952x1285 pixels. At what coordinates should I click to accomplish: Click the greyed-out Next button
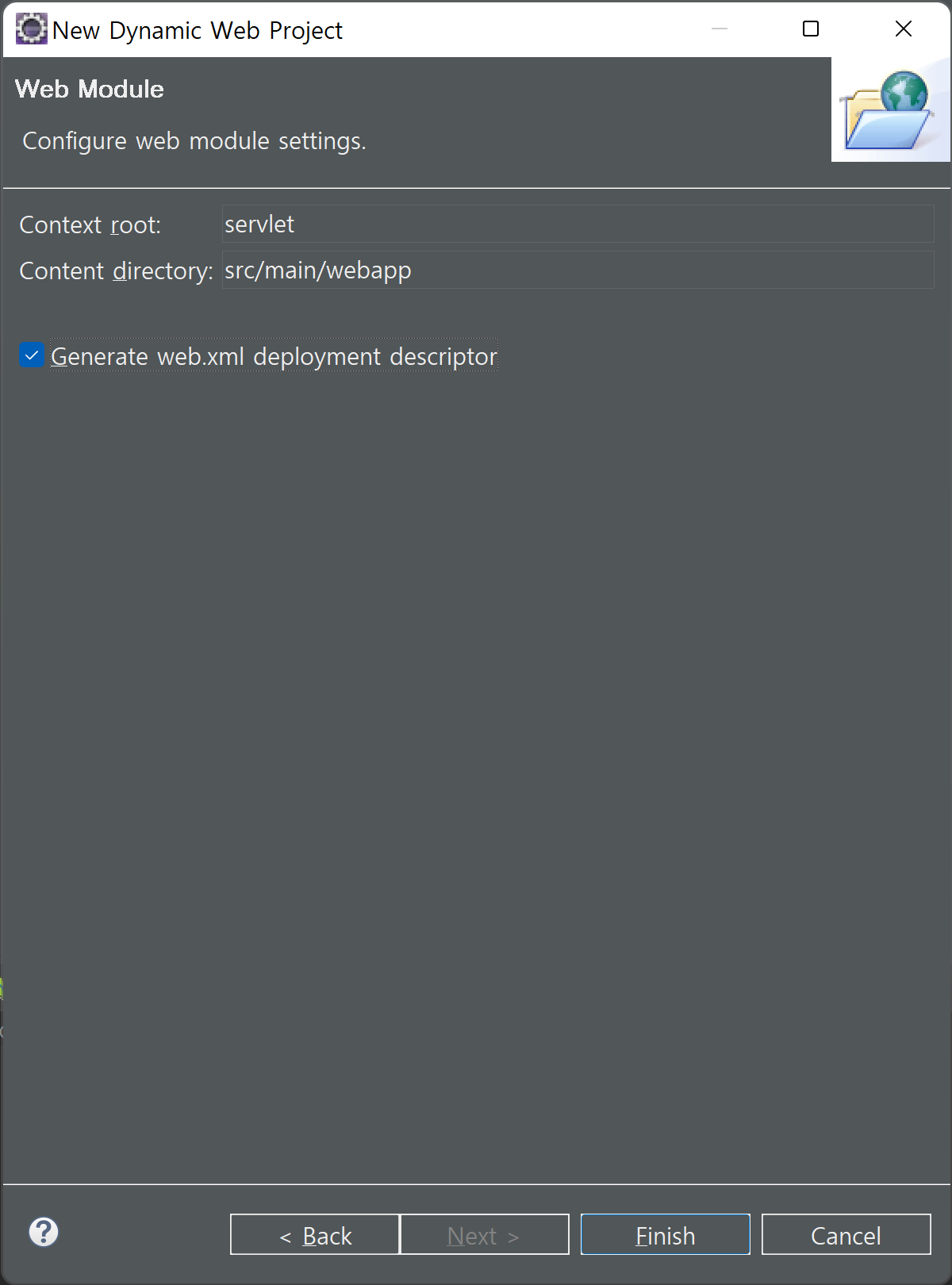point(485,1235)
